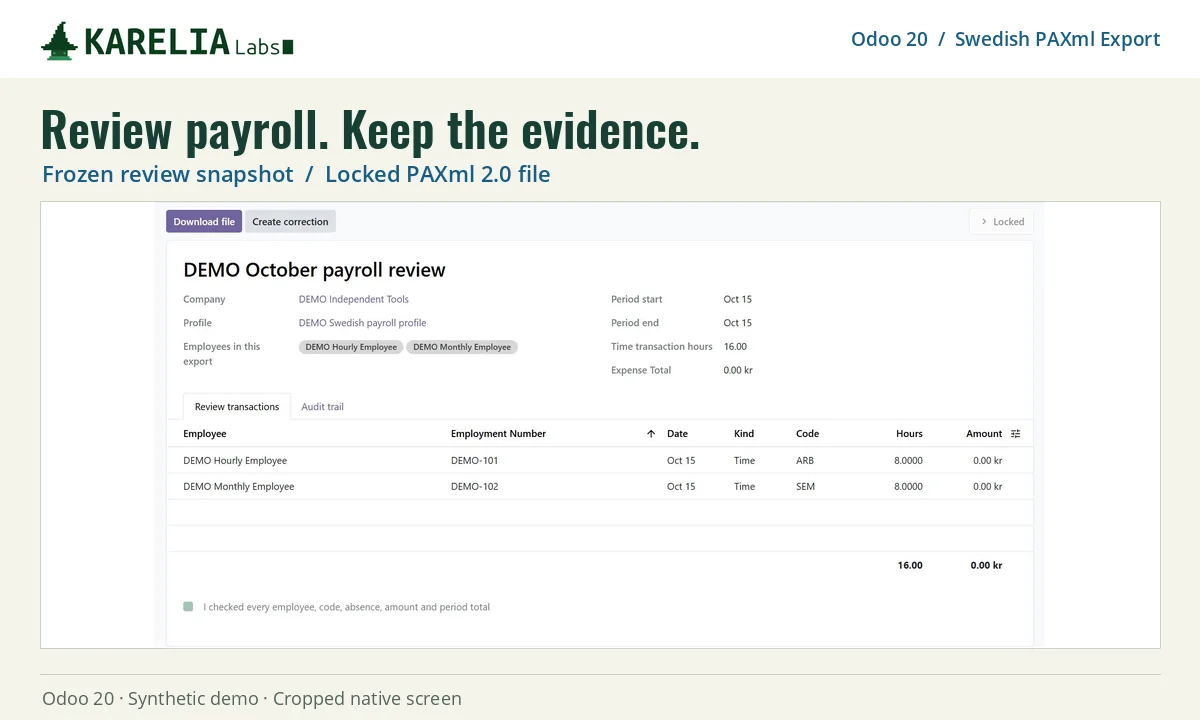The width and height of the screenshot is (1200, 720).
Task: Sort by the Code column header
Action: tap(807, 434)
